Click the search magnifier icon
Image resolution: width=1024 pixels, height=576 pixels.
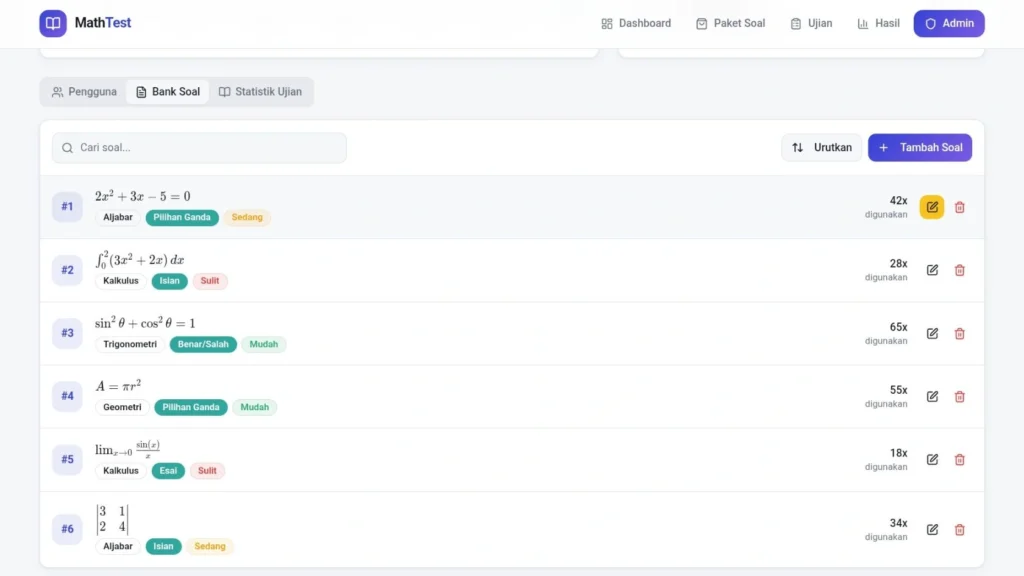point(67,148)
